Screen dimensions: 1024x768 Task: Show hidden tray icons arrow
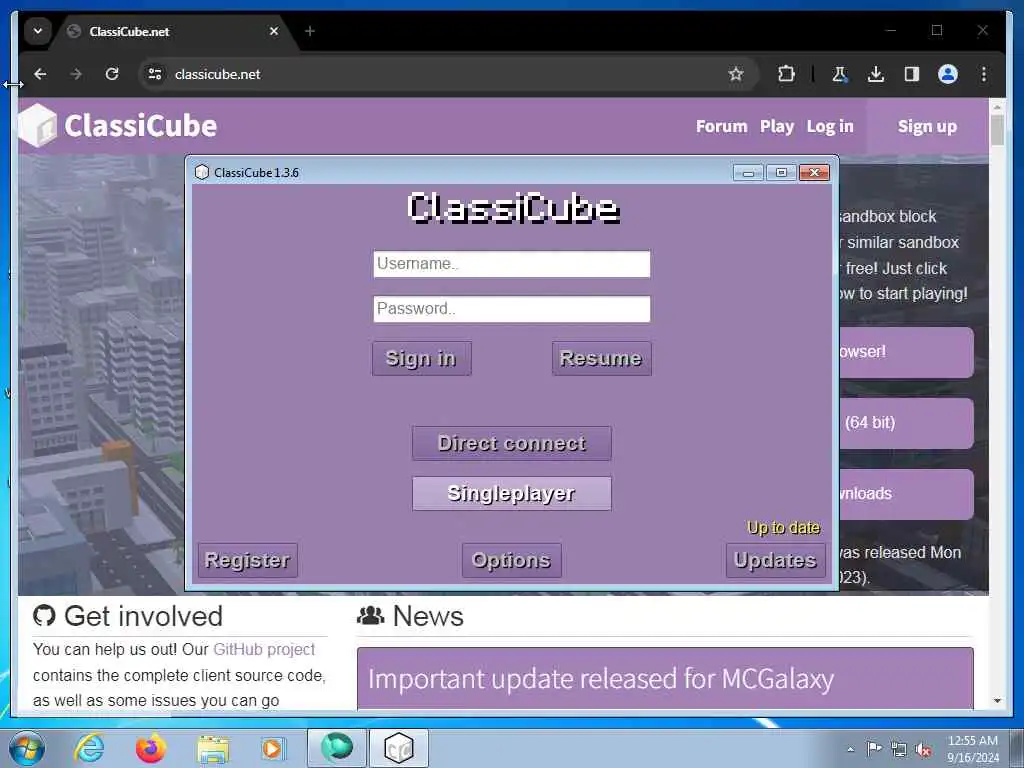(850, 749)
